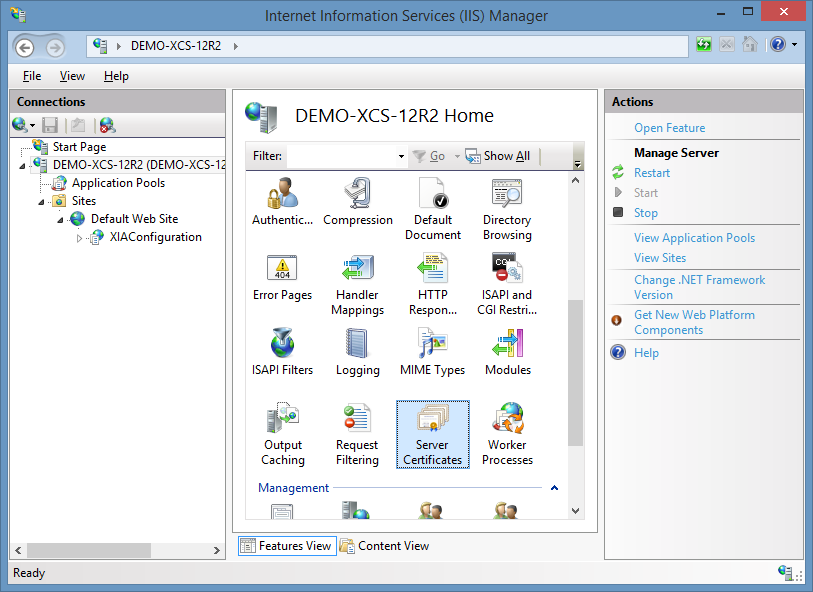
Task: Select the MIME Types feature
Action: tap(433, 352)
